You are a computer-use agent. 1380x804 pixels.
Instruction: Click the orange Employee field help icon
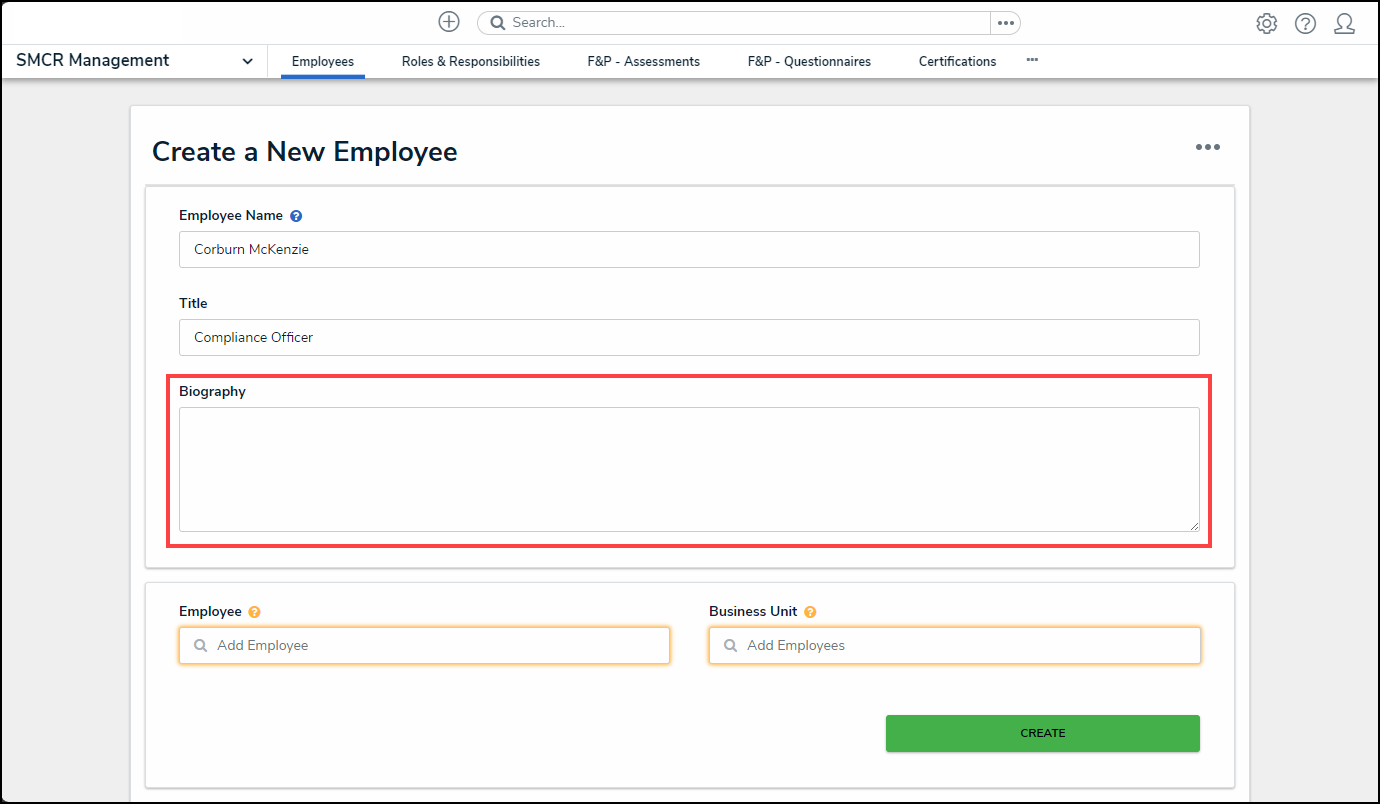pos(255,612)
